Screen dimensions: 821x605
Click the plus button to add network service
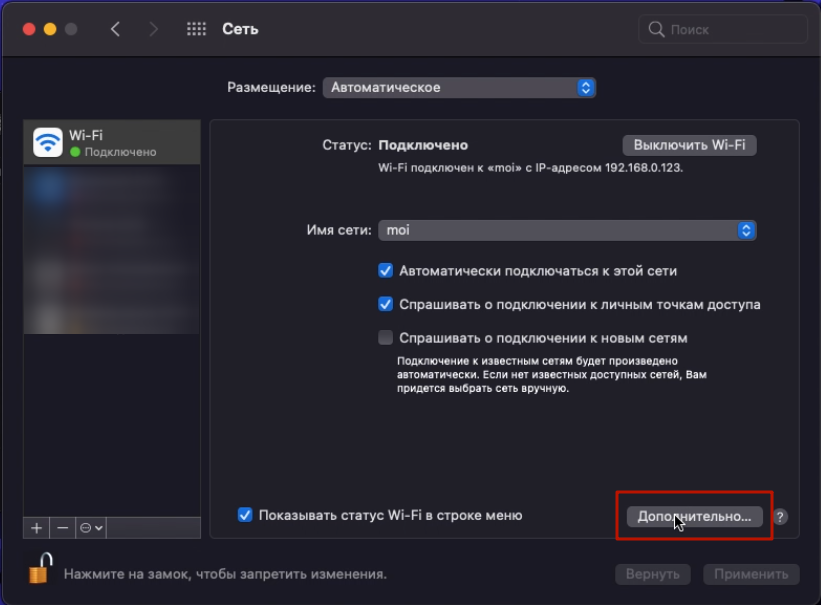click(x=37, y=527)
